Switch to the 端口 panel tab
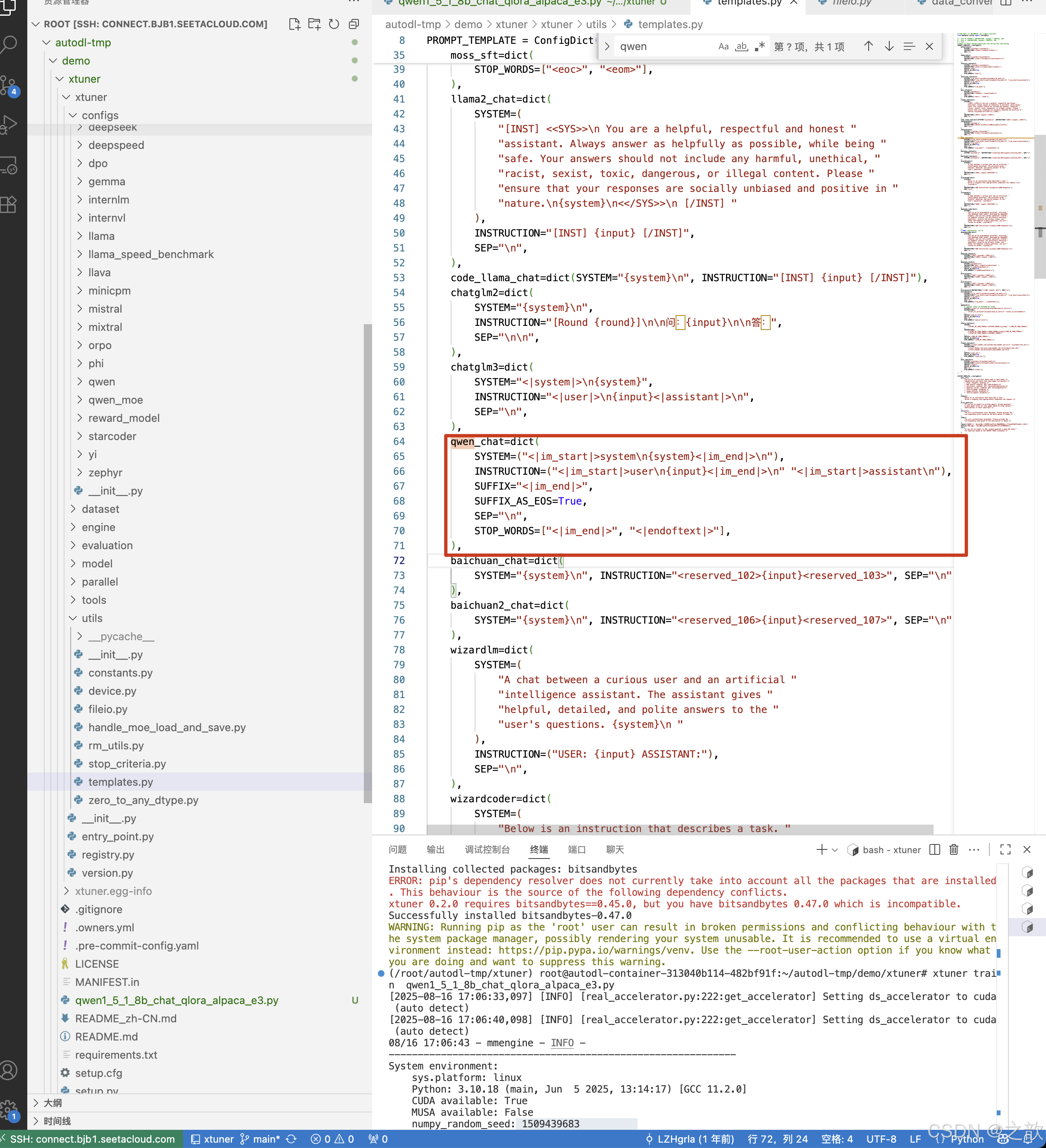1046x1148 pixels. tap(577, 849)
